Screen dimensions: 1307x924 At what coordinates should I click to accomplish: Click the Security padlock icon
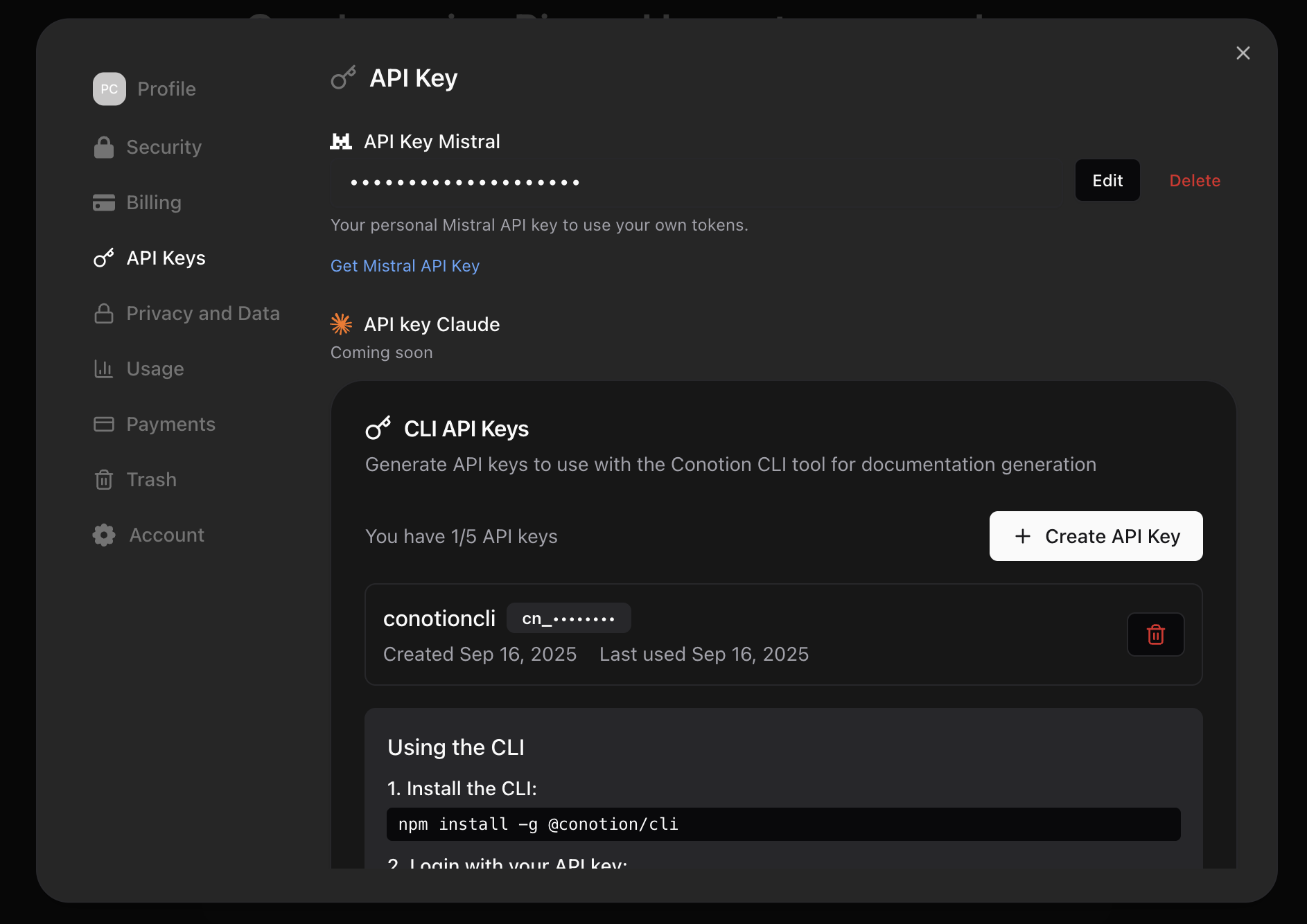click(x=104, y=147)
